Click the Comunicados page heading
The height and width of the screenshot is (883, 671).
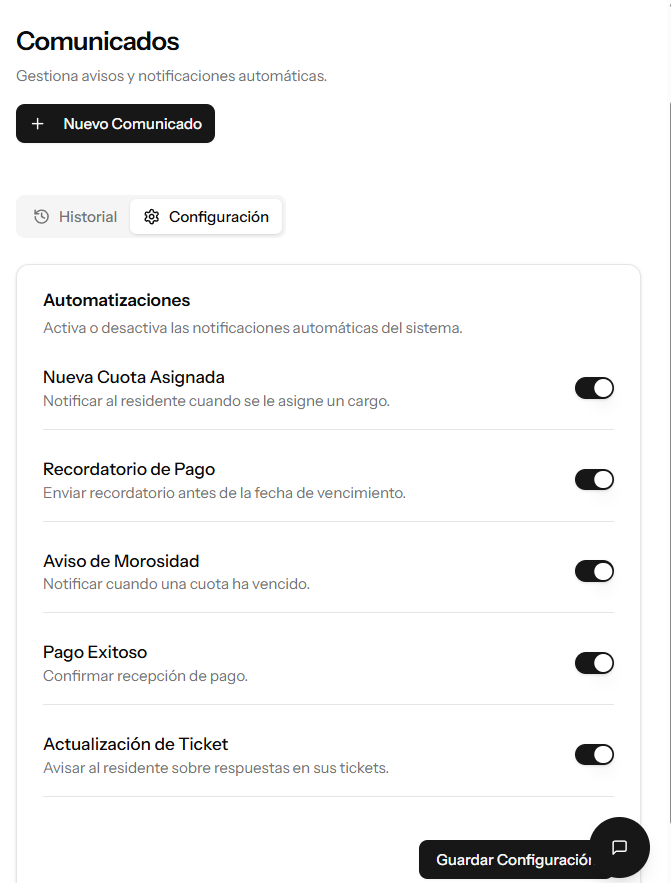tap(97, 41)
